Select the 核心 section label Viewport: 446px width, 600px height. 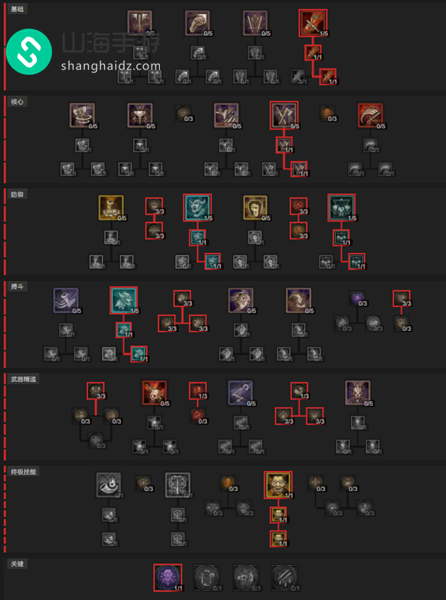[x=17, y=102]
